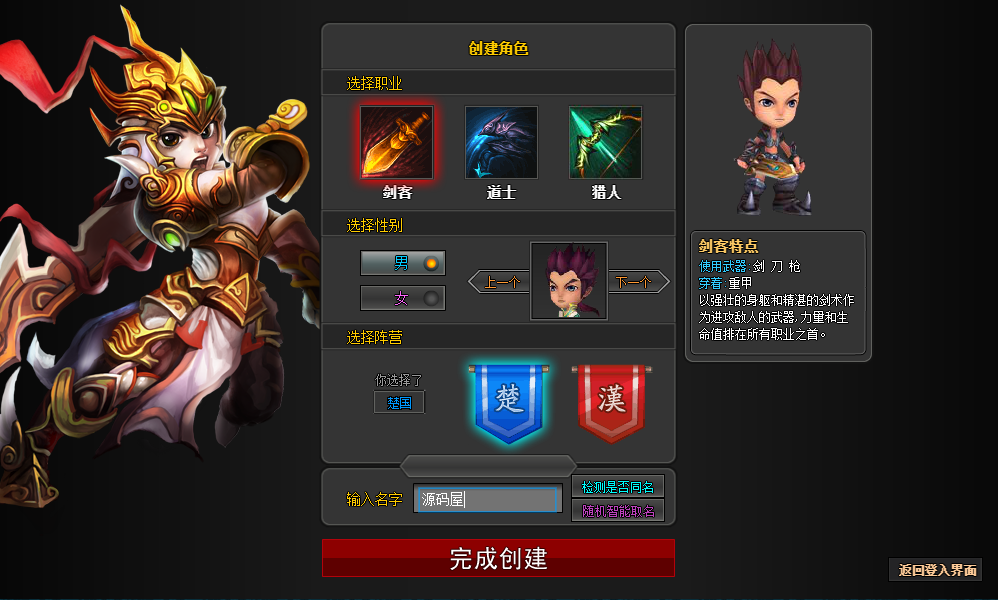998x600 pixels.
Task: Choose the 道士 class icon
Action: point(501,142)
